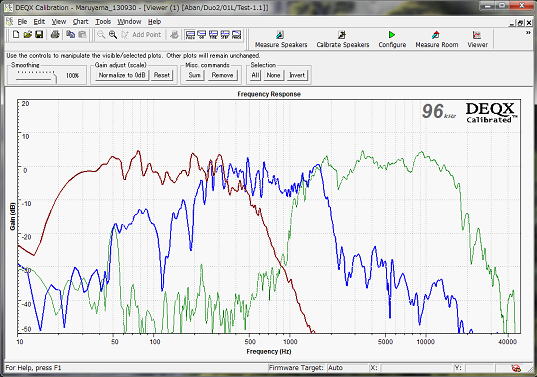
Task: Open the Chart menu
Action: click(80, 22)
